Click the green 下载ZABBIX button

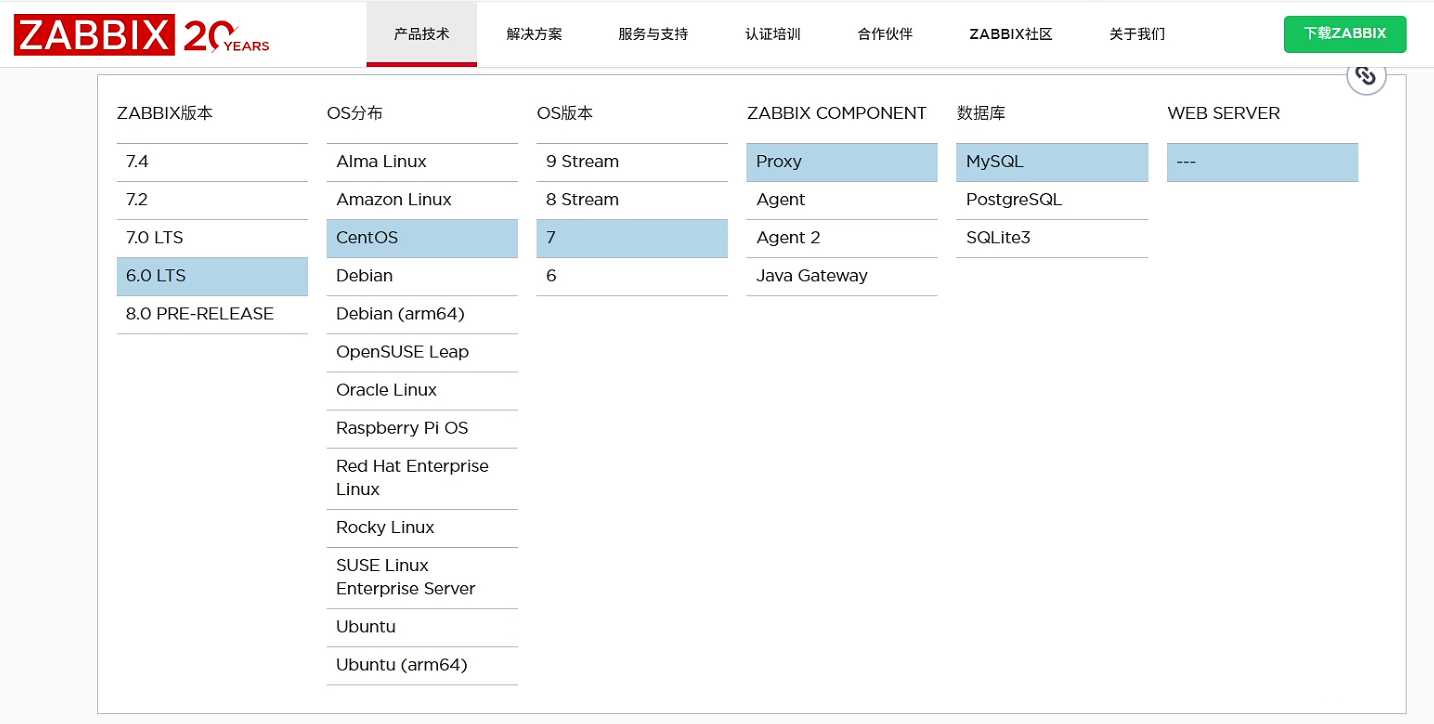click(1345, 34)
